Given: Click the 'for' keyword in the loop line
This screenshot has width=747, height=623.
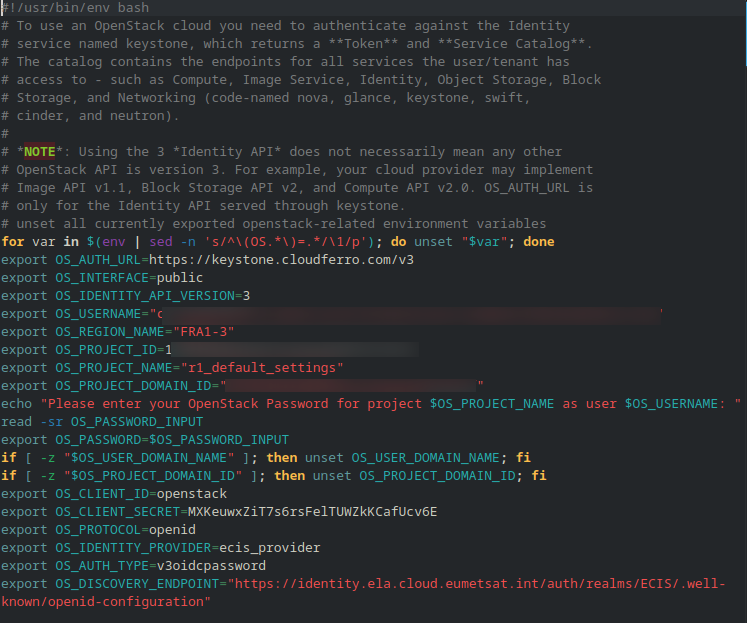Looking at the screenshot, I should click(x=13, y=242).
